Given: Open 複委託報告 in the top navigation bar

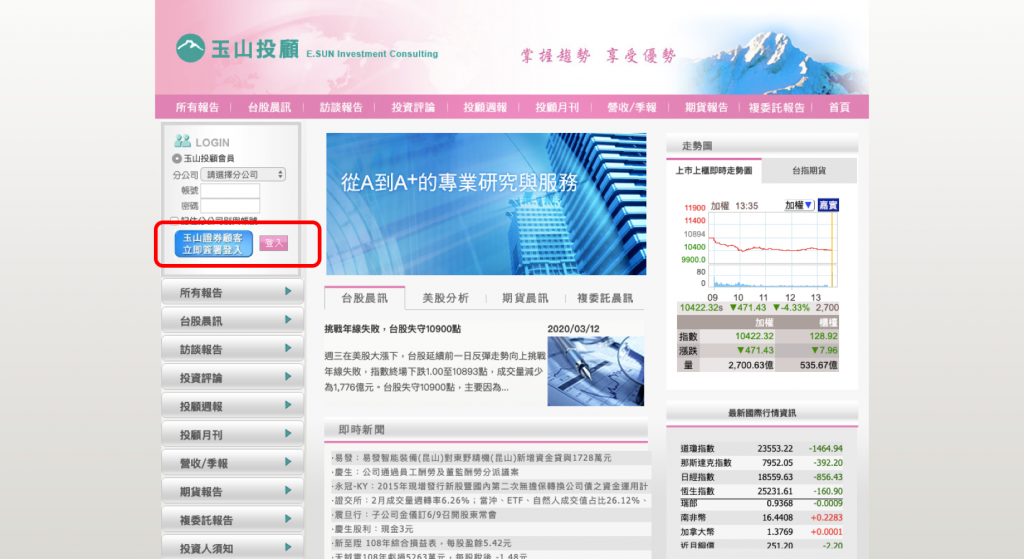Looking at the screenshot, I should tap(776, 107).
